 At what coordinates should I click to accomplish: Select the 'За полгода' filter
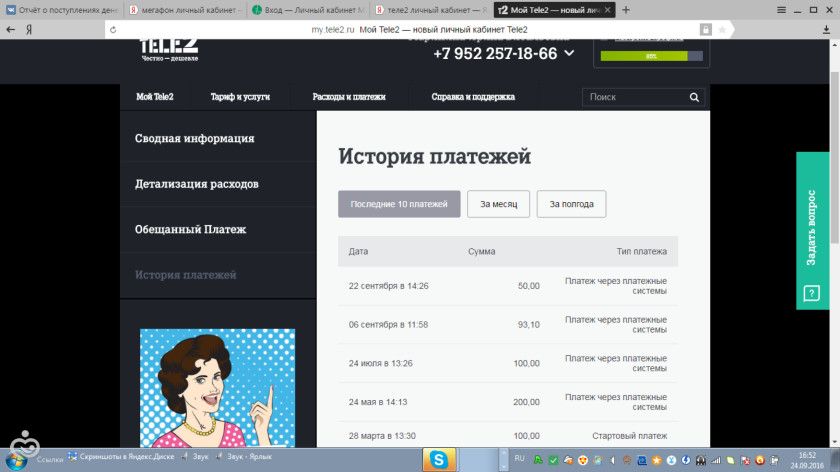(x=571, y=204)
